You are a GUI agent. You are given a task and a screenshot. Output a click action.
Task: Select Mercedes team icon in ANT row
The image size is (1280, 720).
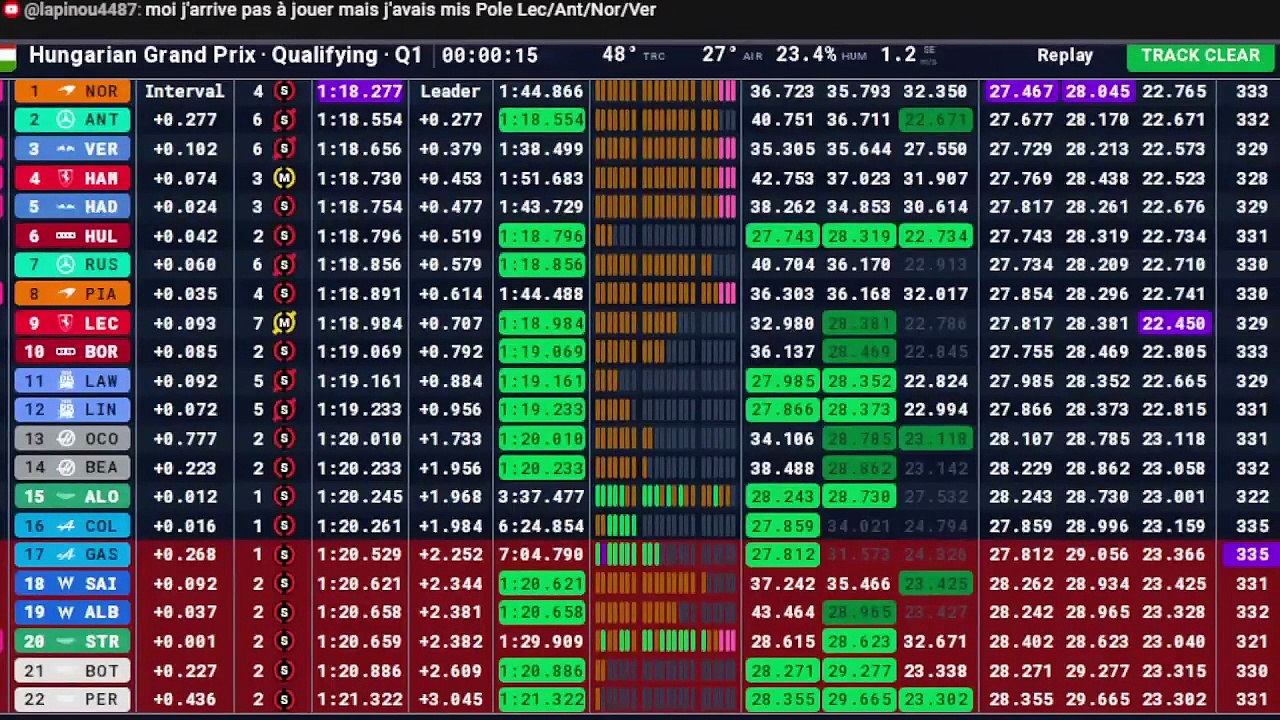(x=65, y=120)
